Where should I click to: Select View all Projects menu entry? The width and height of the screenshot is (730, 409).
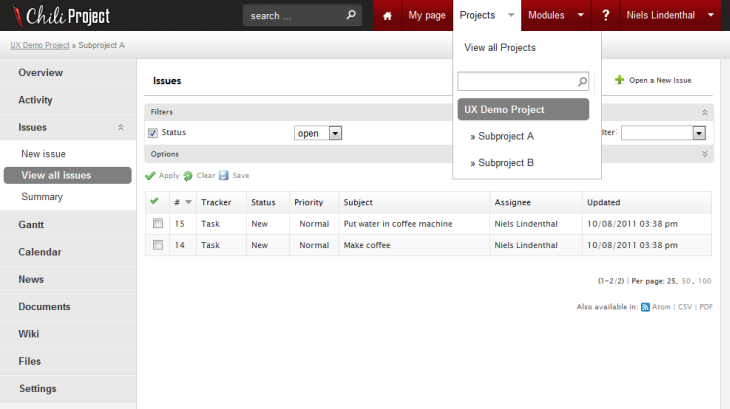pyautogui.click(x=499, y=48)
